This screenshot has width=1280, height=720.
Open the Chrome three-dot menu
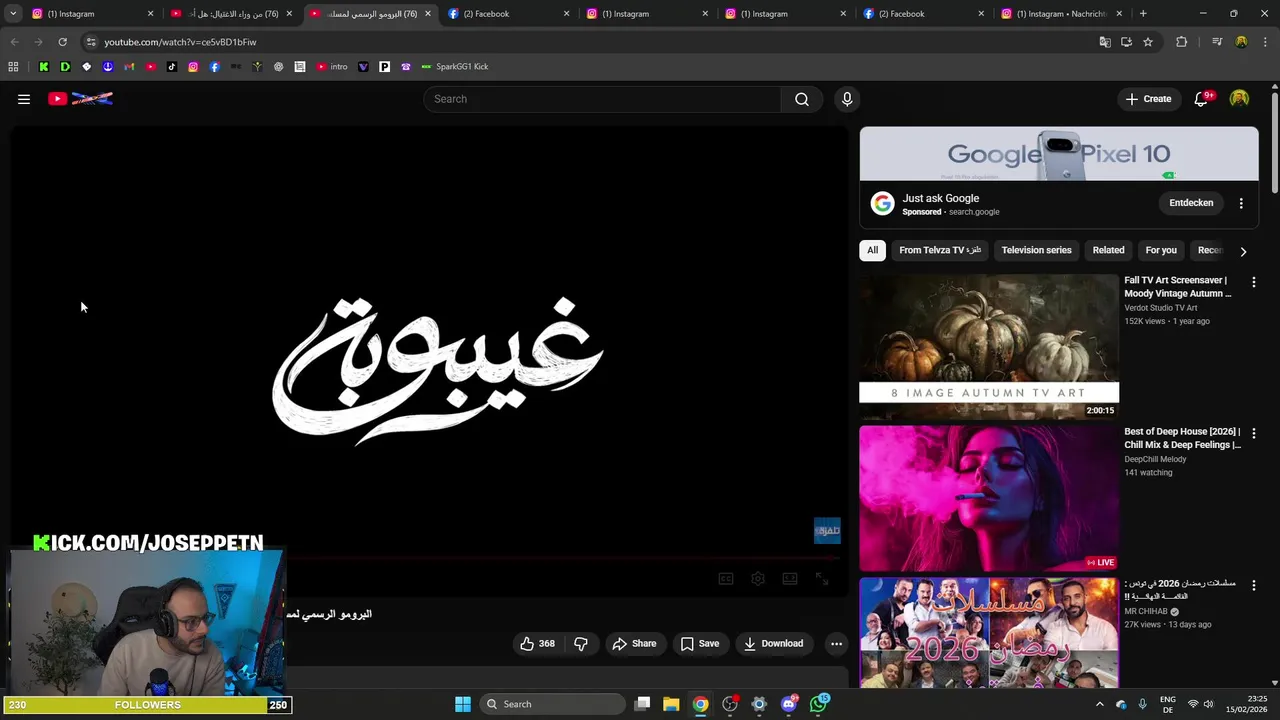pyautogui.click(x=1265, y=42)
